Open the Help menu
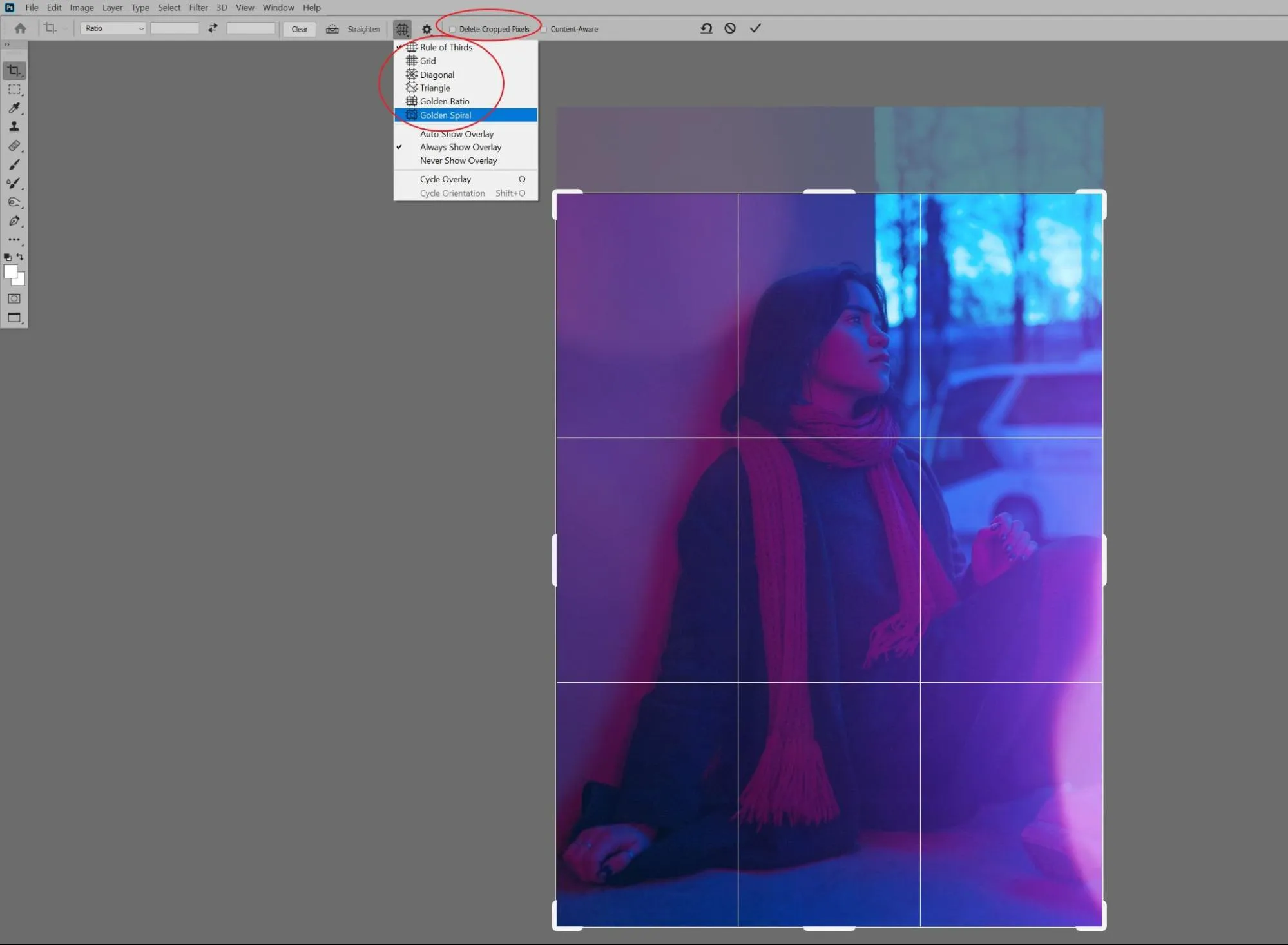The height and width of the screenshot is (945, 1288). [312, 8]
